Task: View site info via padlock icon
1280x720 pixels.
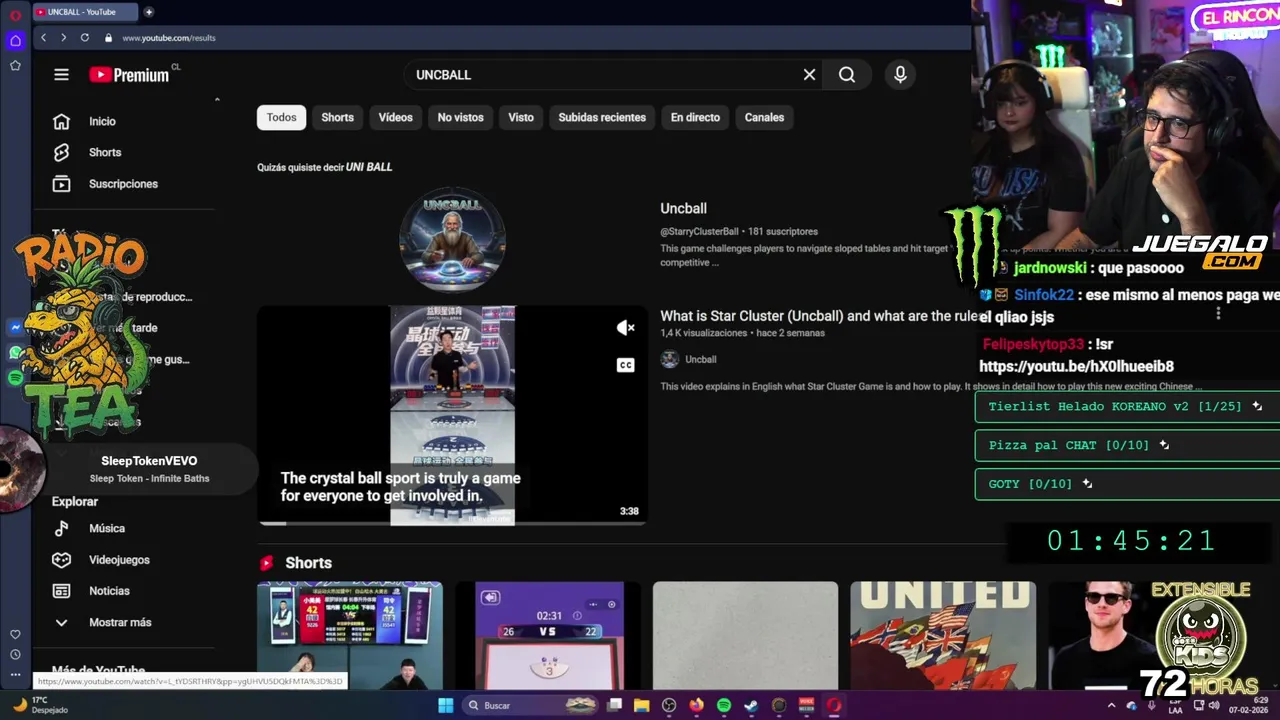Action: pyautogui.click(x=108, y=38)
